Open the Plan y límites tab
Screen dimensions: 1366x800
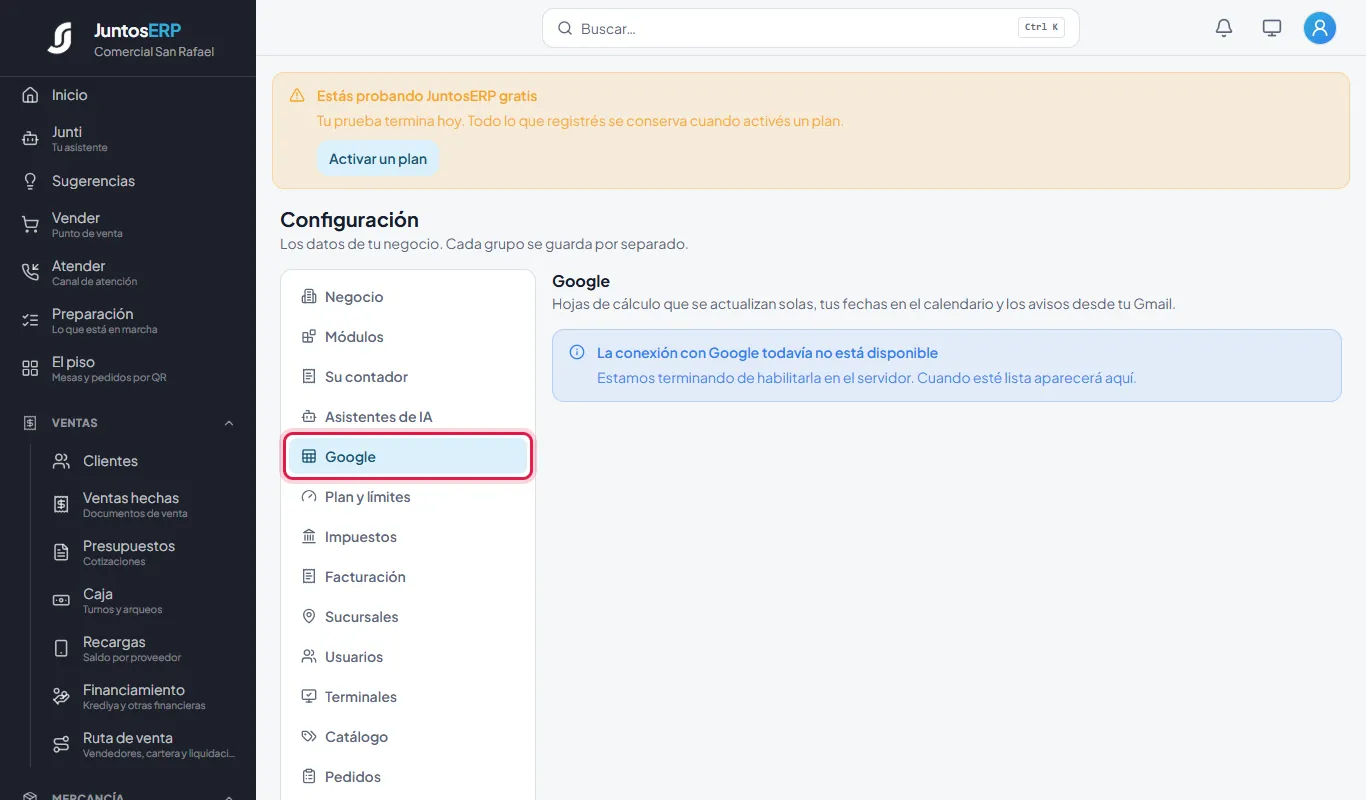pos(408,497)
